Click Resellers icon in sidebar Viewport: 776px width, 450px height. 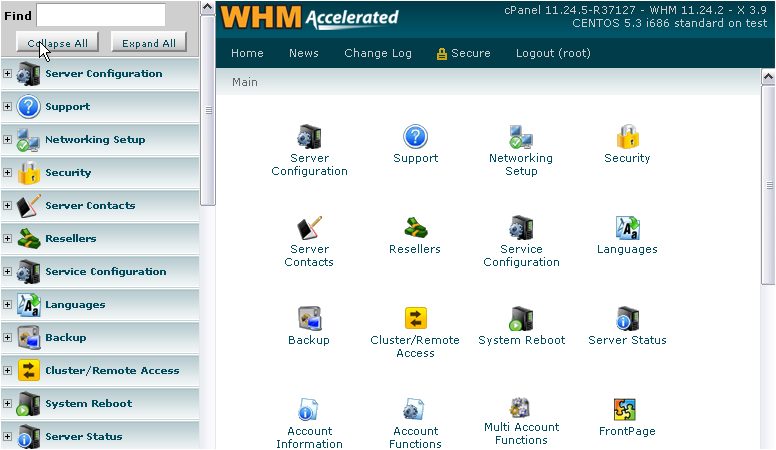[28, 239]
